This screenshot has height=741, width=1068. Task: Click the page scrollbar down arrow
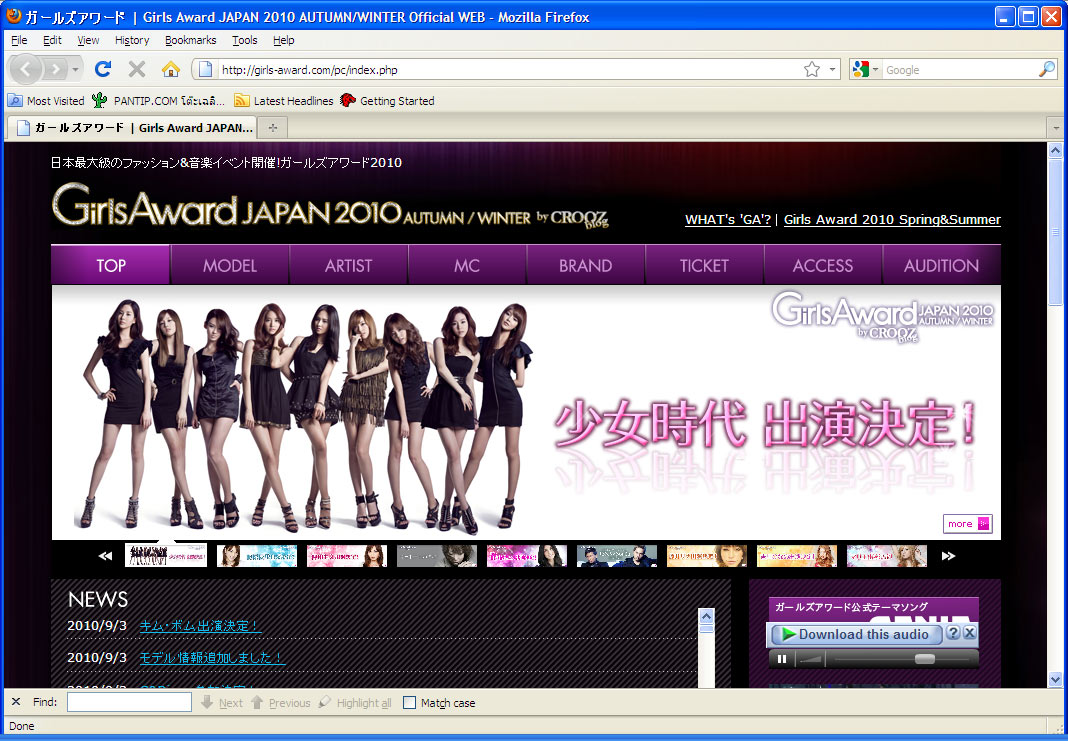tap(1055, 679)
